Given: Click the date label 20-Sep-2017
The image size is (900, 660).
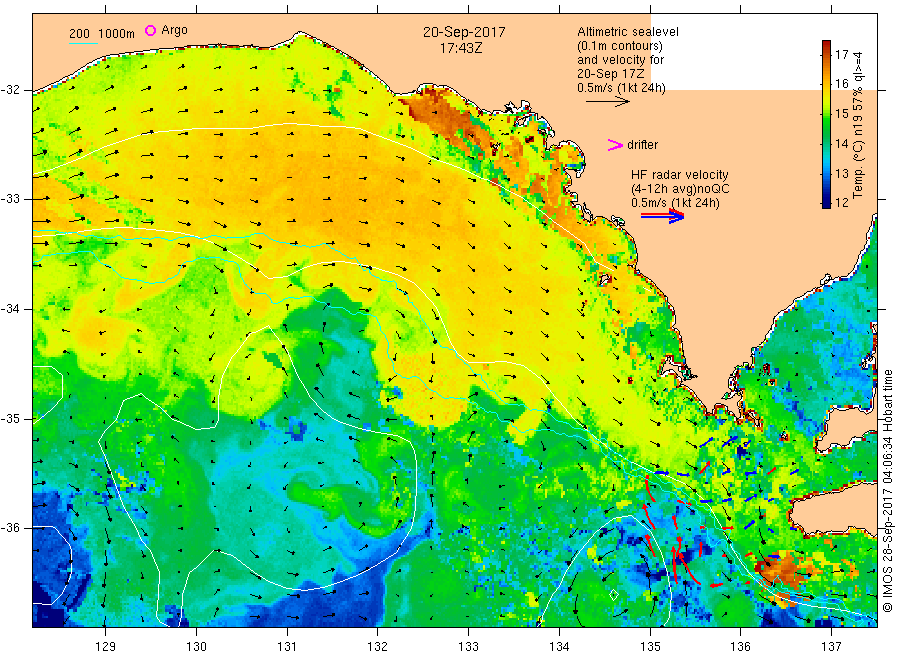Looking at the screenshot, I should coord(464,33).
